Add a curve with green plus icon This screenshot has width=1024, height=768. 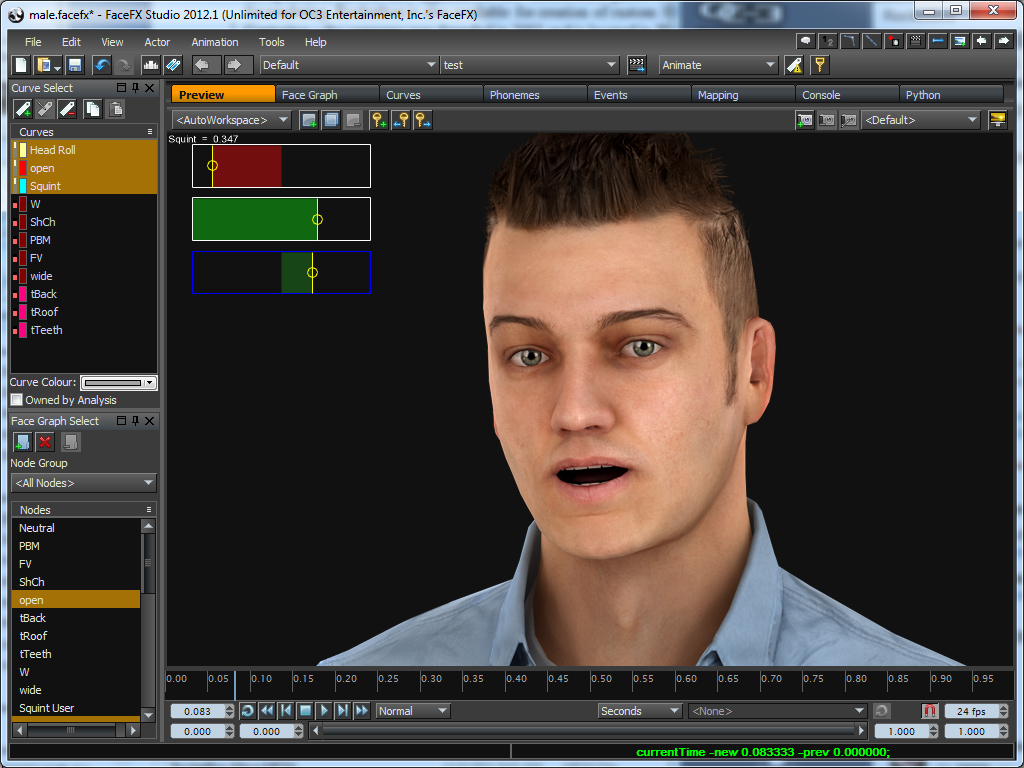[x=22, y=109]
